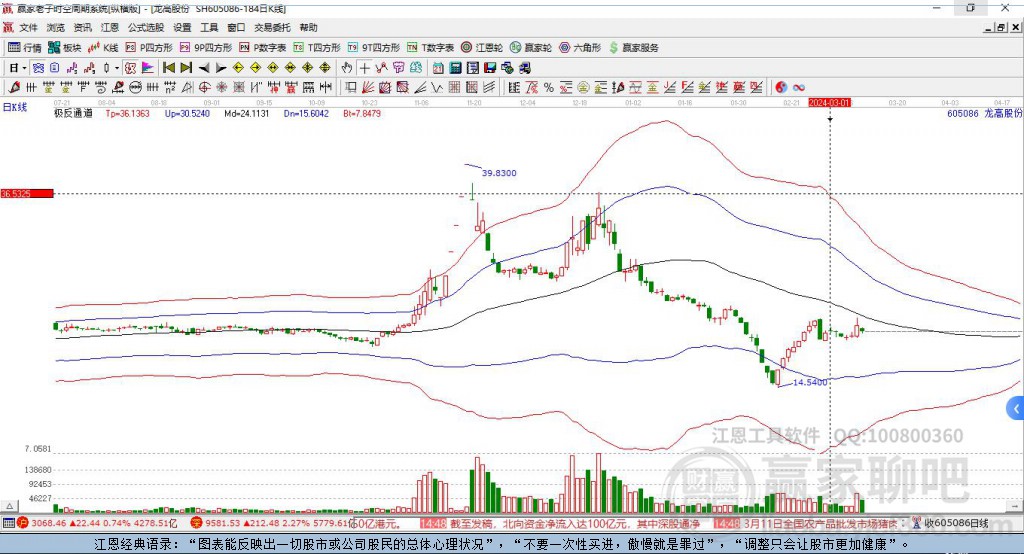Viewport: 1024px width, 554px height.
Task: Select the angle lines drawing tool
Action: [x=420, y=88]
